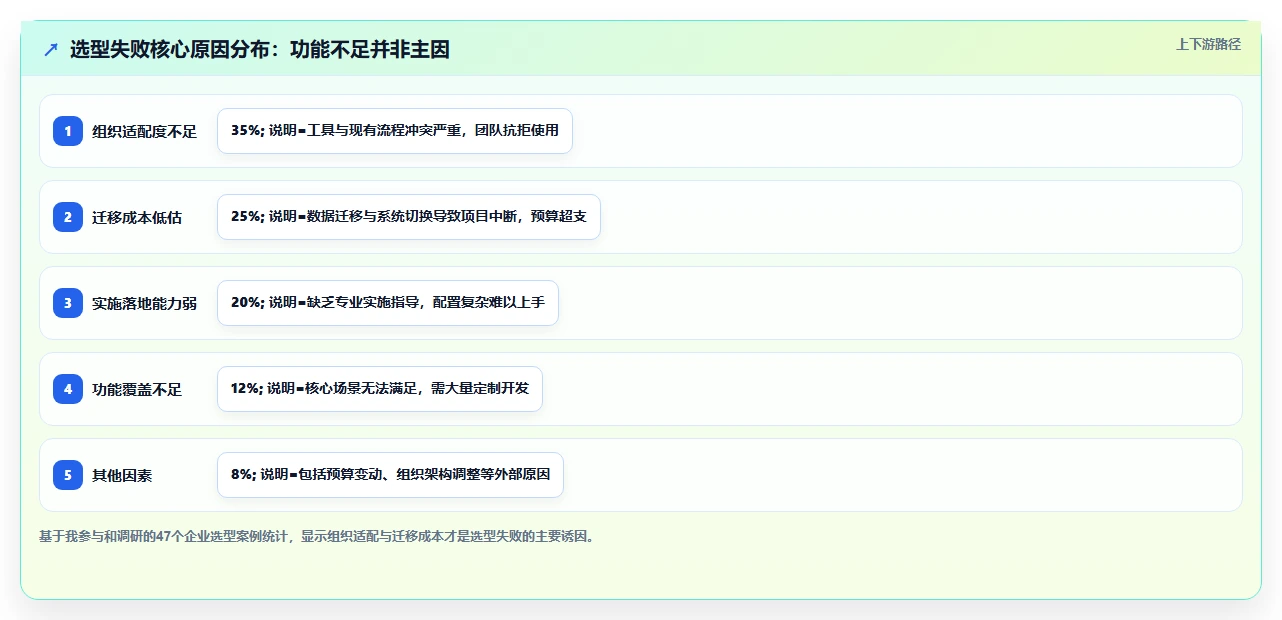Viewport: 1282px width, 620px height.
Task: Click the 20% 缺乏专业实施指导 description box
Action: [x=388, y=303]
